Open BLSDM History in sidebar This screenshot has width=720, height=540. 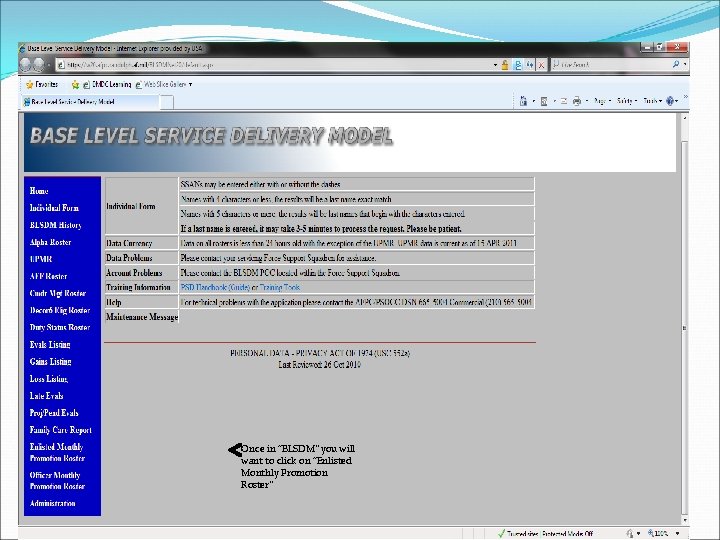[55, 225]
